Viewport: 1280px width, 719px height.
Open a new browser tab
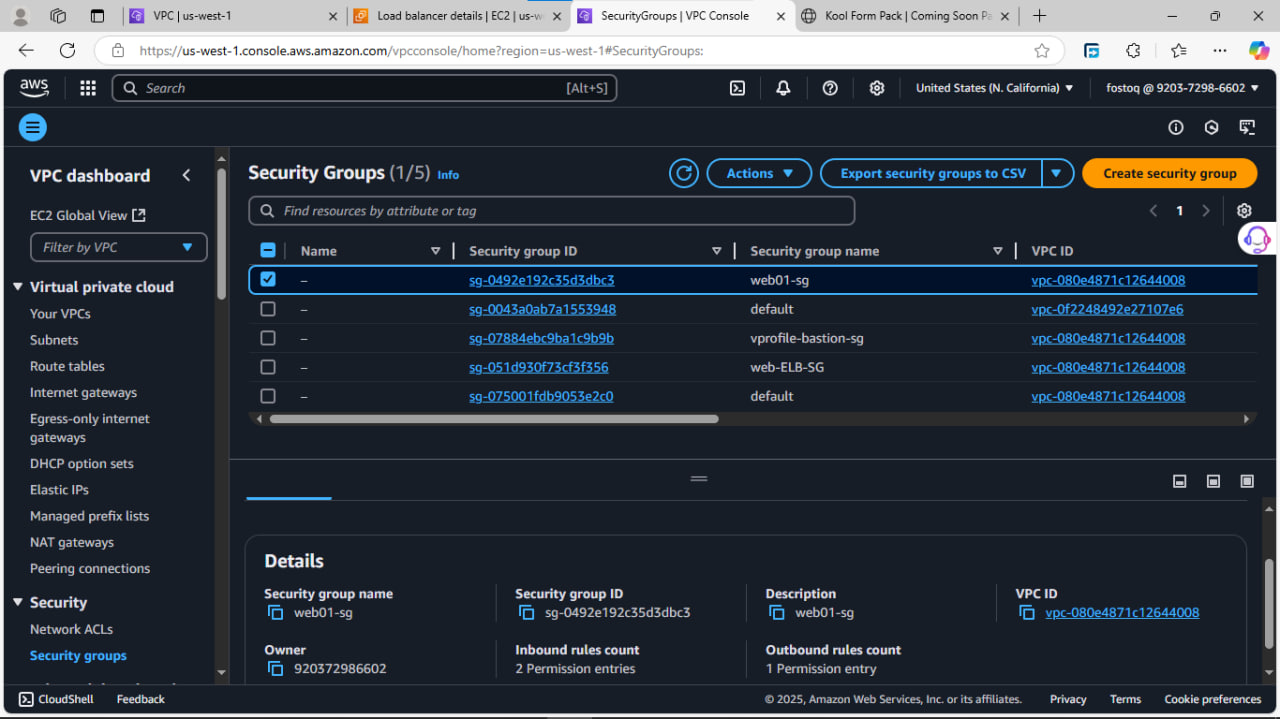point(1040,16)
